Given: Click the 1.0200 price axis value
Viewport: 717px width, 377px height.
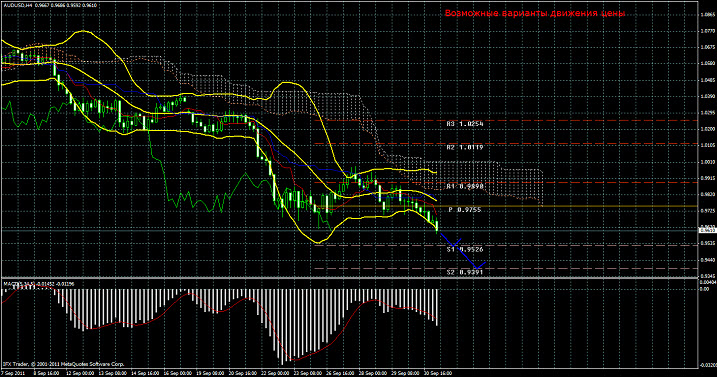Looking at the screenshot, I should pos(708,129).
